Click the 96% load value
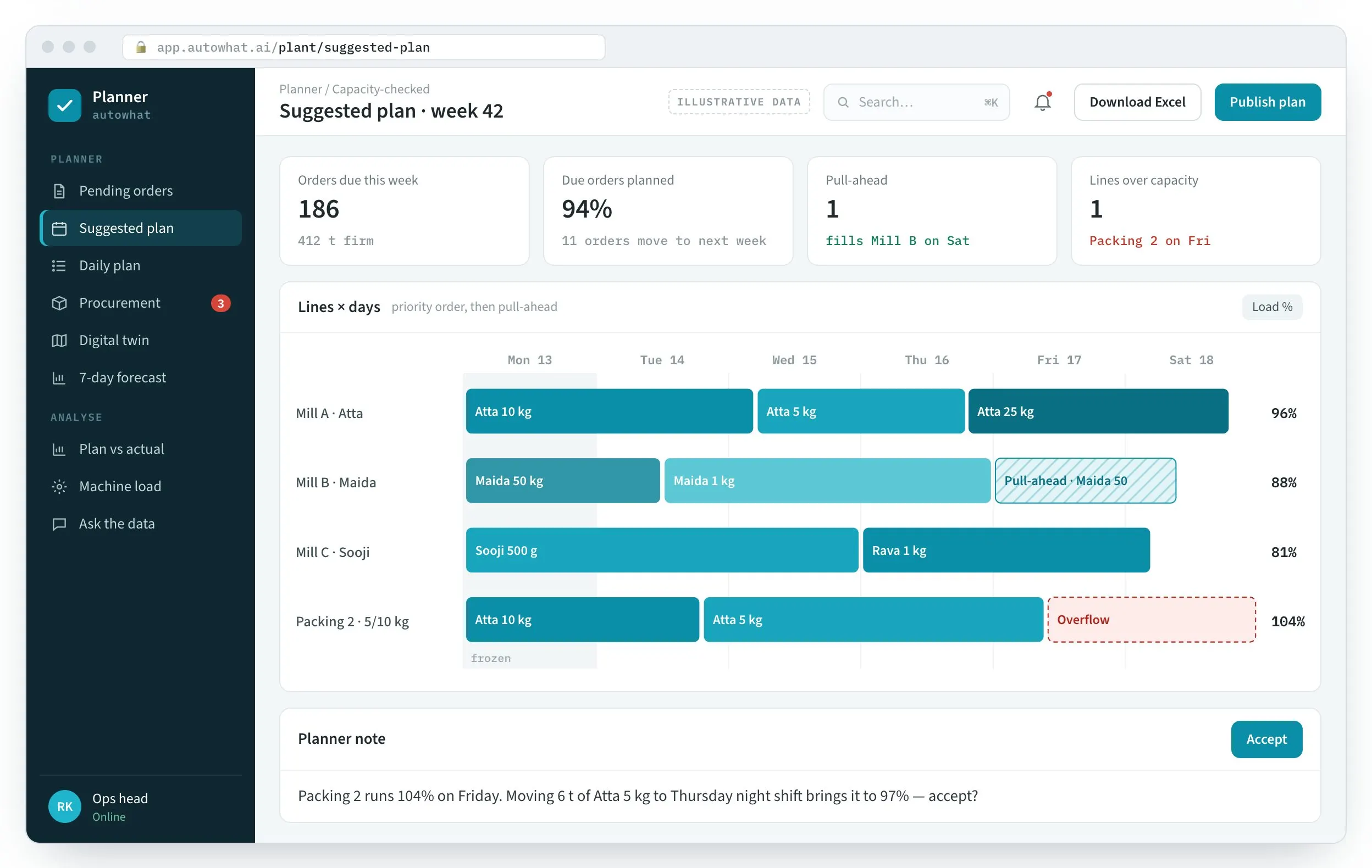The width and height of the screenshot is (1372, 868). (x=1283, y=413)
